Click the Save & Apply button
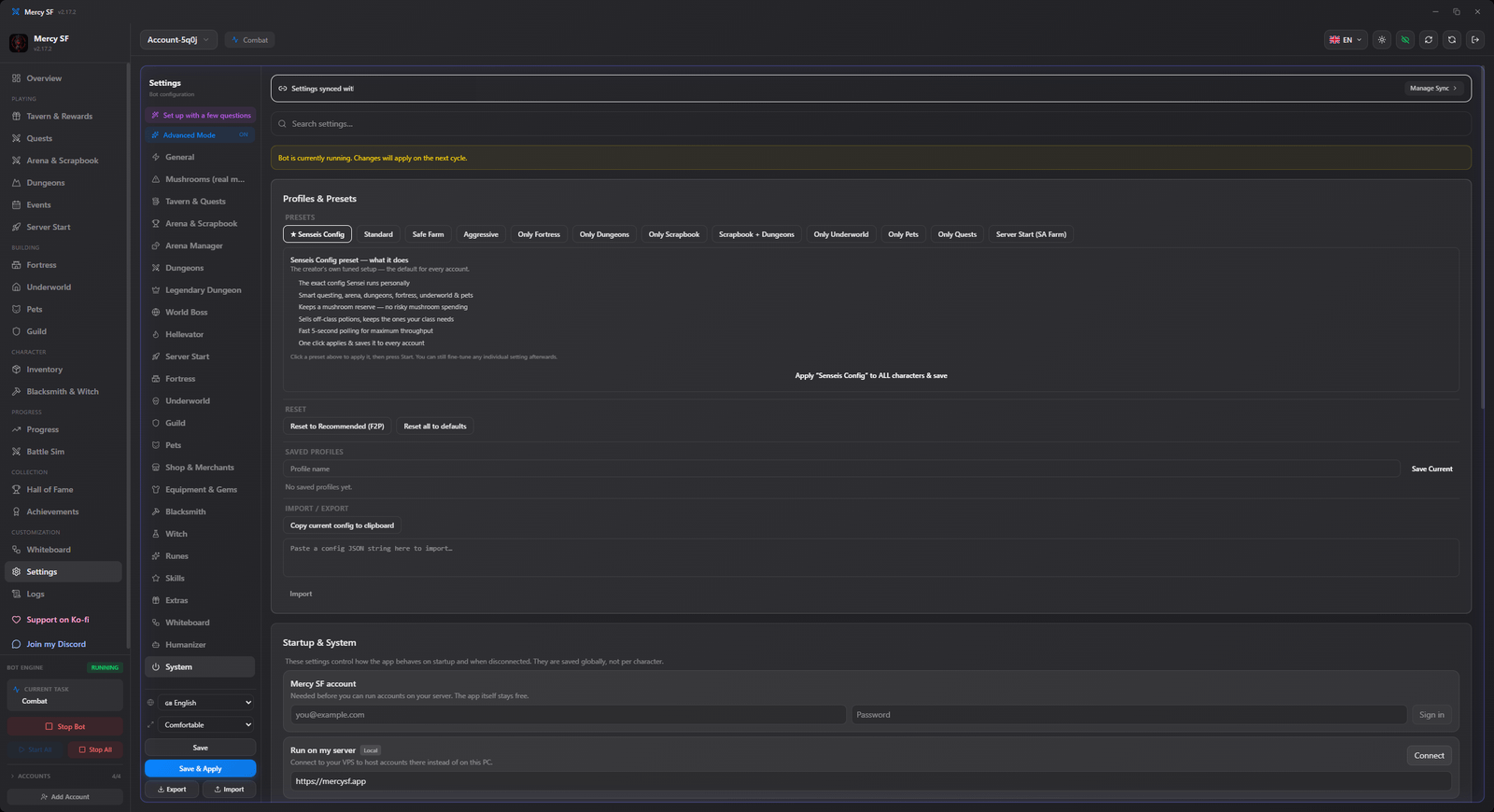The height and width of the screenshot is (812, 1494). point(200,769)
